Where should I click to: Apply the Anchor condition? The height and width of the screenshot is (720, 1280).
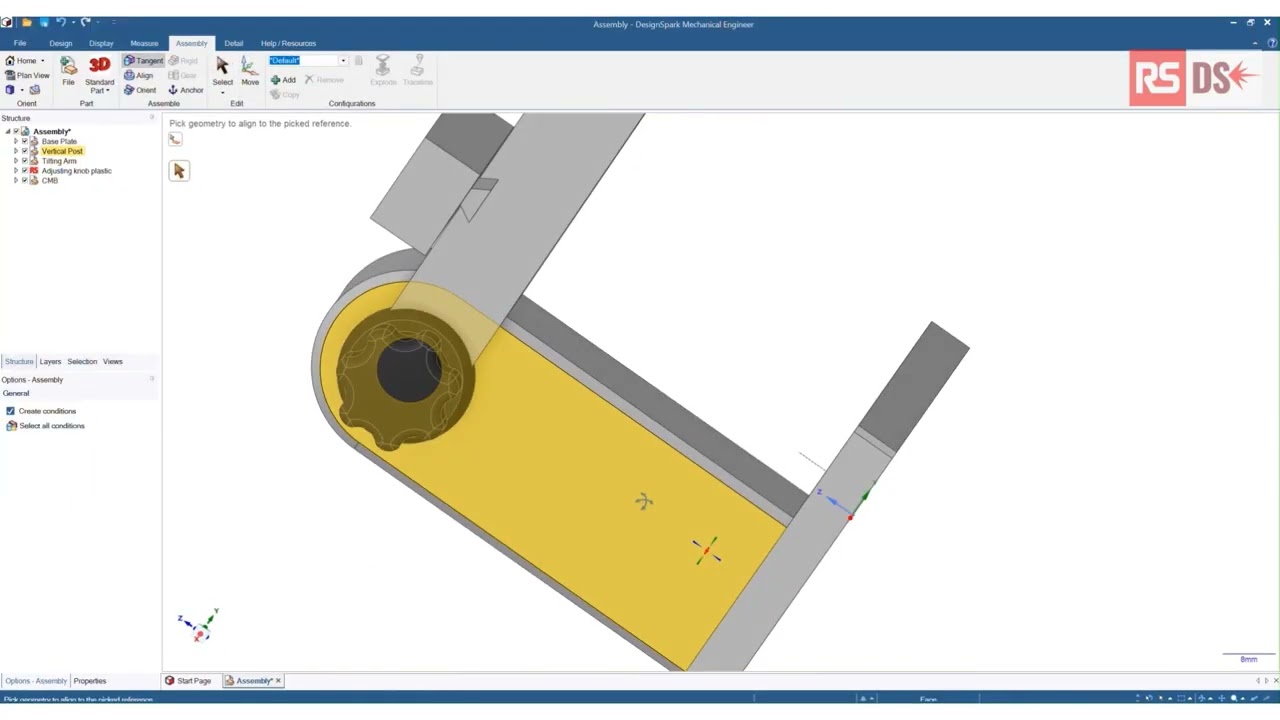(185, 90)
